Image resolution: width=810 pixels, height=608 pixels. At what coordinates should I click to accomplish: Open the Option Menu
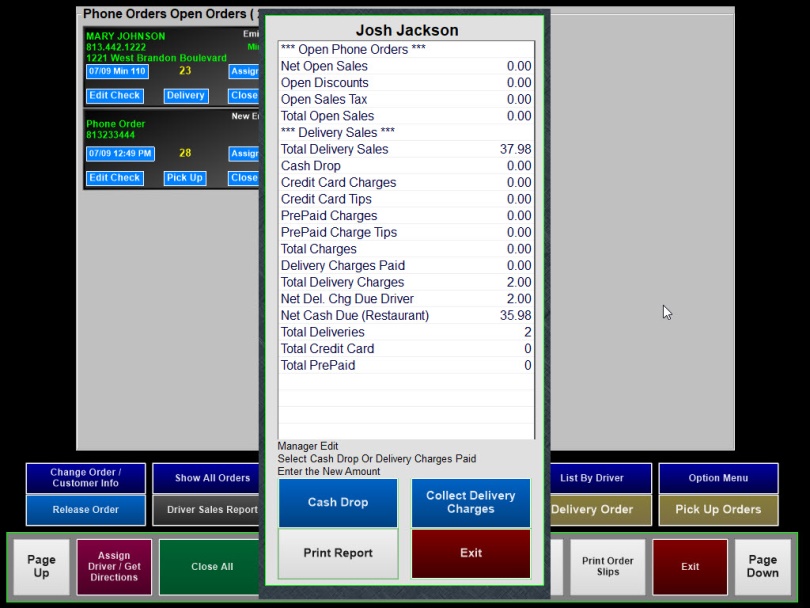click(x=718, y=478)
